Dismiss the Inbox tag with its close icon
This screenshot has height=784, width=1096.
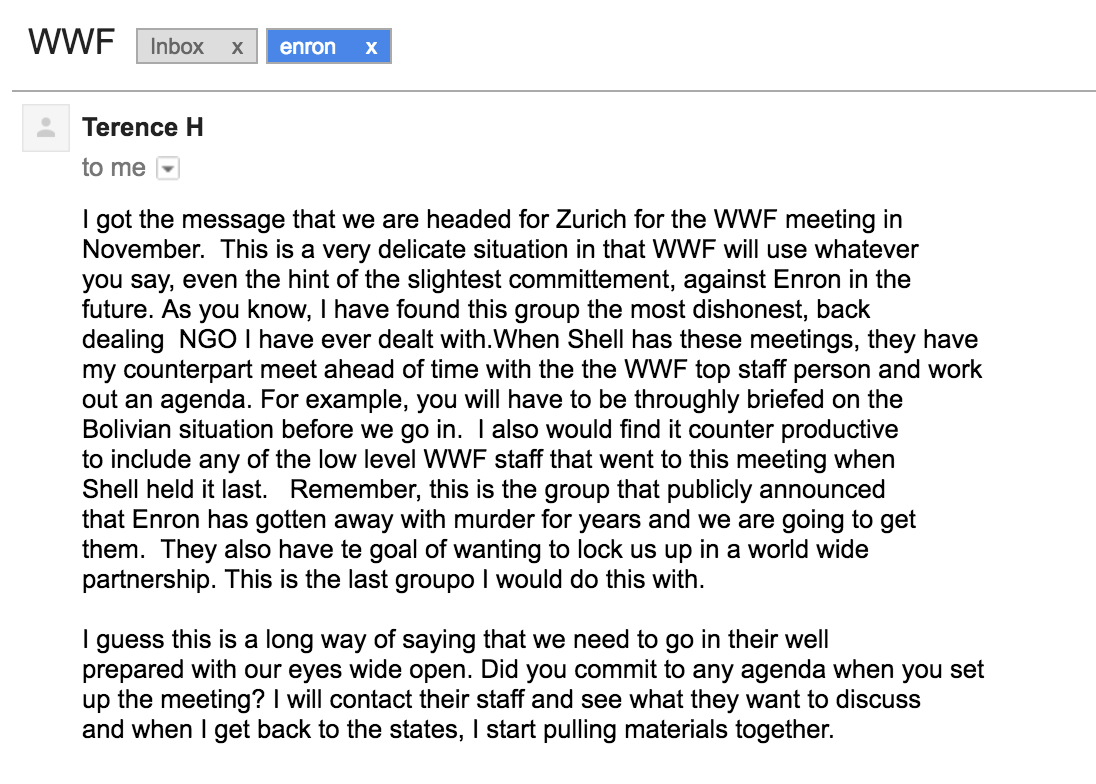[x=237, y=46]
